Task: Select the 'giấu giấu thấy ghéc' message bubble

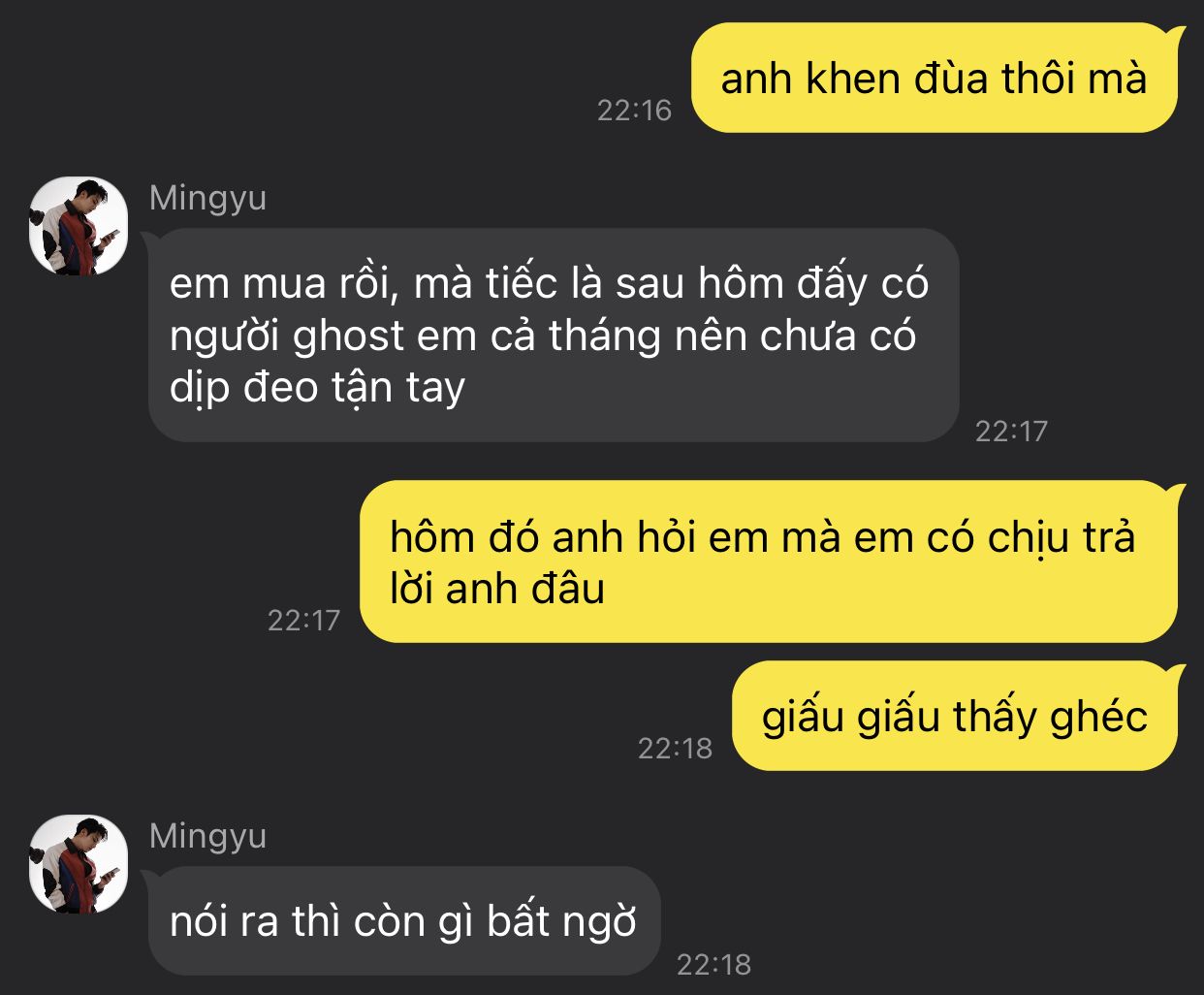Action: tap(958, 716)
